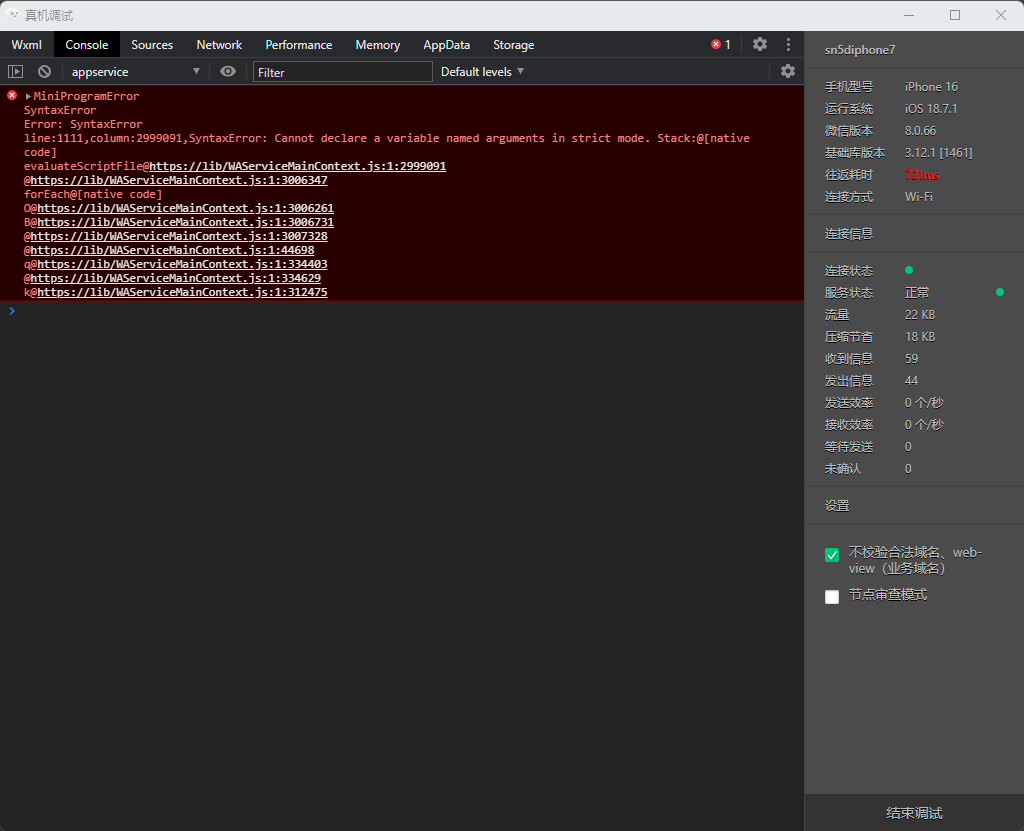1024x831 pixels.
Task: Toggle 不校验合法域名 checkbox
Action: (832, 555)
